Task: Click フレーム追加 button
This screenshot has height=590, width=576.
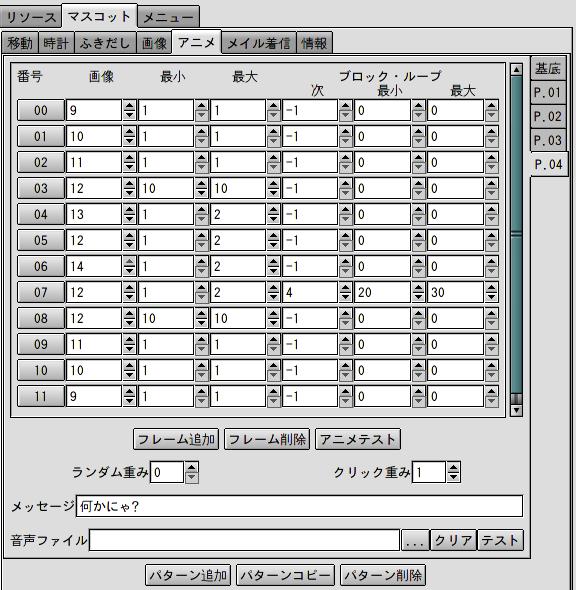Action: 176,439
